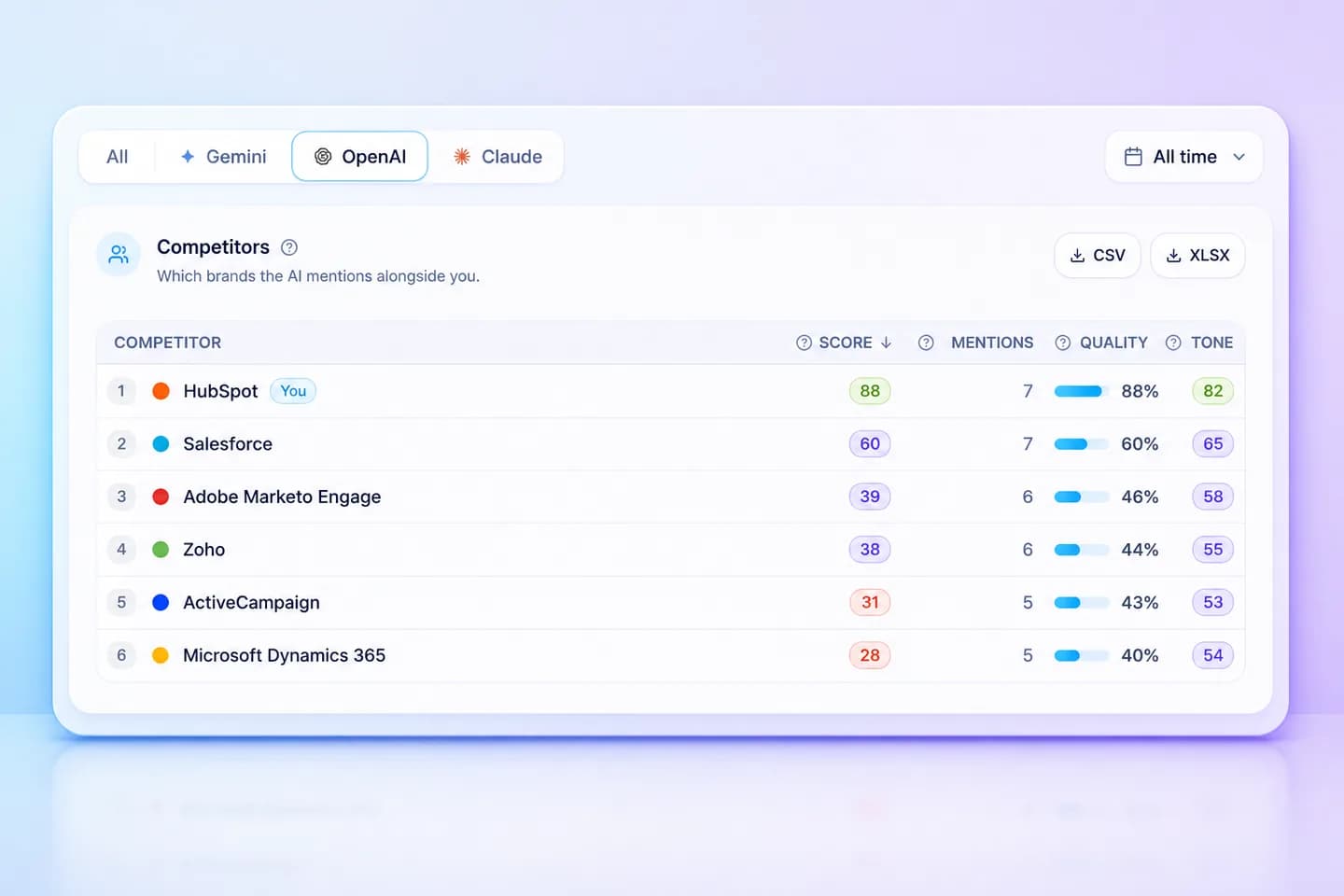Viewport: 1344px width, 896px height.
Task: Click Zoho's score badge 38
Action: (870, 550)
